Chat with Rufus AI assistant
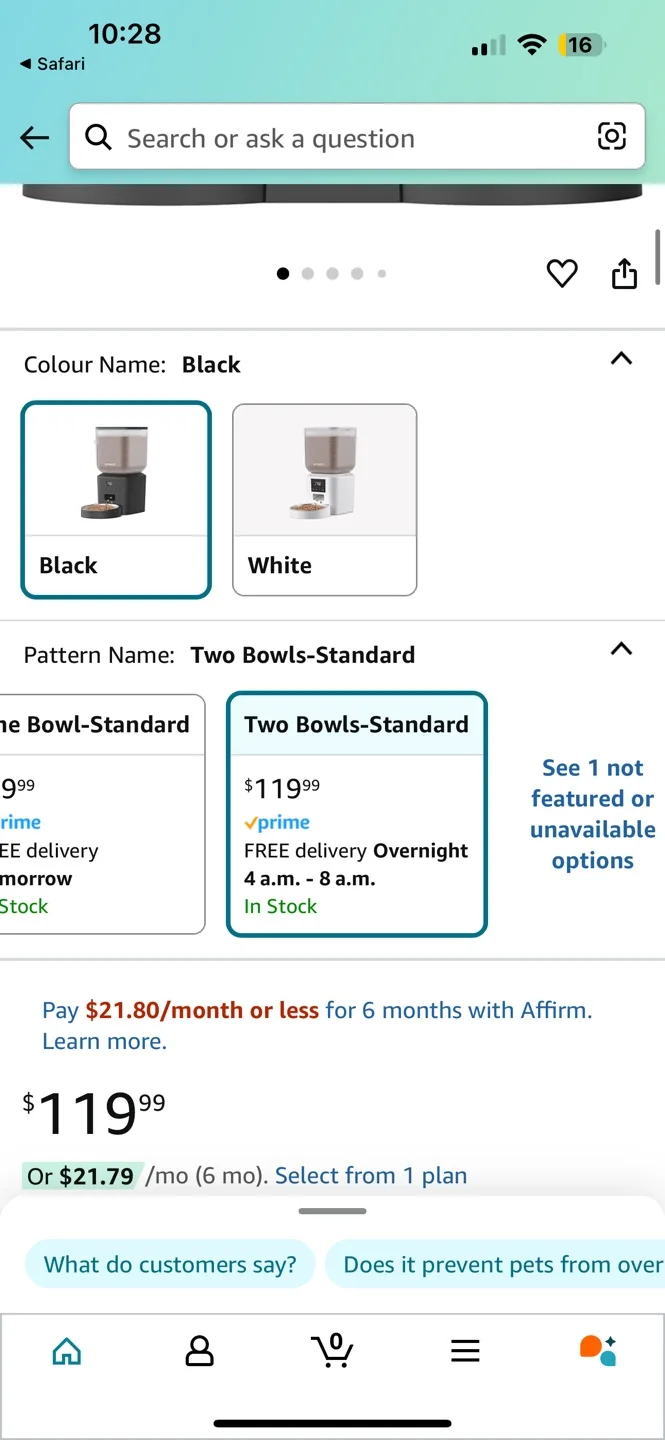This screenshot has width=665, height=1440. (x=598, y=1349)
